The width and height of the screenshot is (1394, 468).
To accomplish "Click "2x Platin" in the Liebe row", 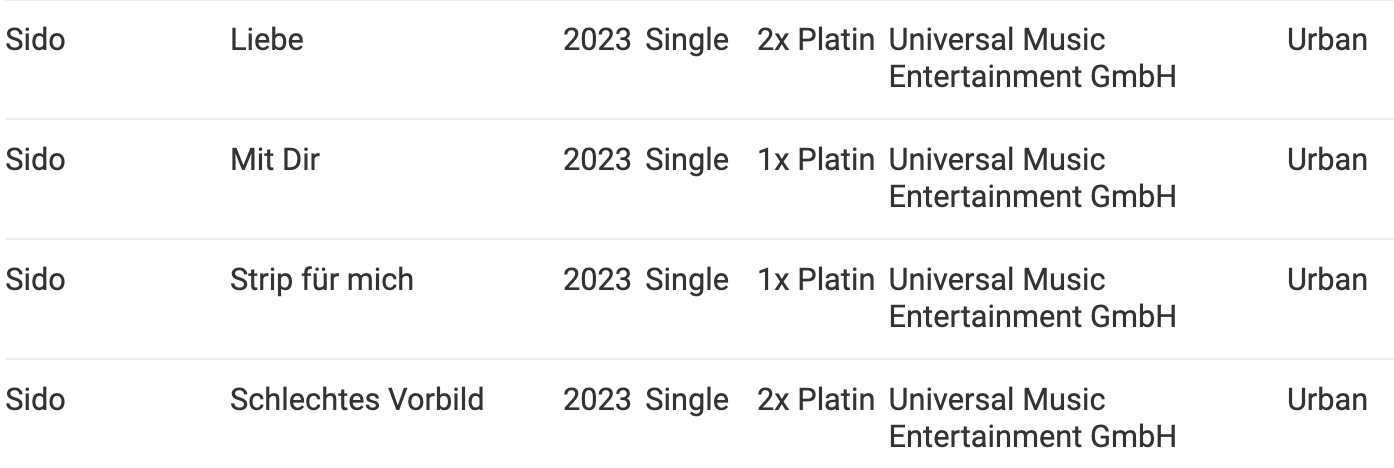I will point(816,40).
